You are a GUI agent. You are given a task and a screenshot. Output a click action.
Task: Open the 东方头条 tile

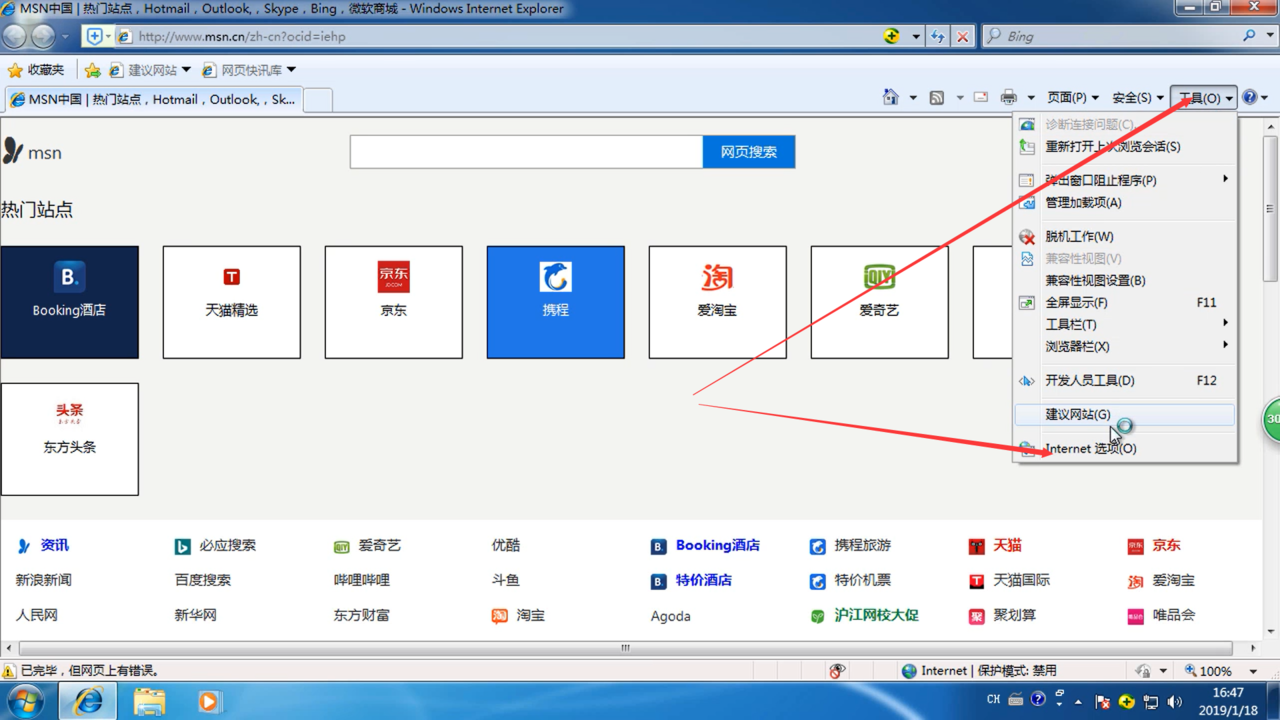click(70, 439)
